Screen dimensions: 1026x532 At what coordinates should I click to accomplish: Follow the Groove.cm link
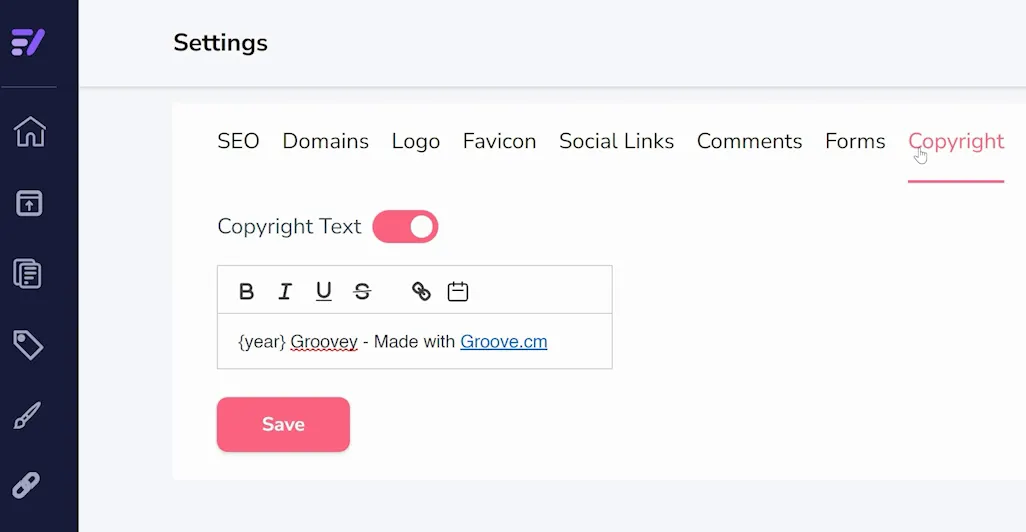(x=504, y=342)
